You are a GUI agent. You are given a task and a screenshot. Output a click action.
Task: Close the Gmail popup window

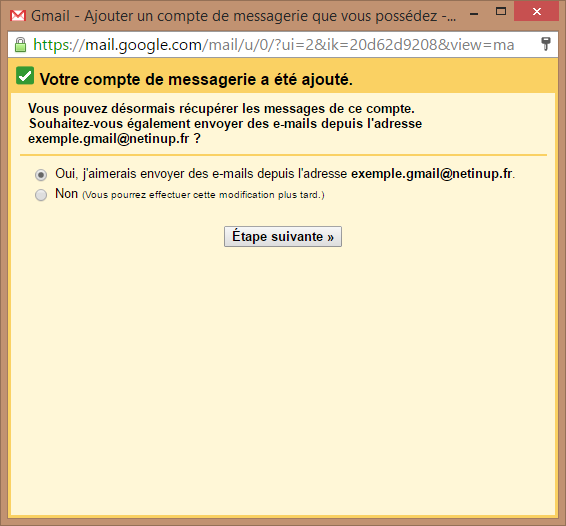click(x=536, y=12)
